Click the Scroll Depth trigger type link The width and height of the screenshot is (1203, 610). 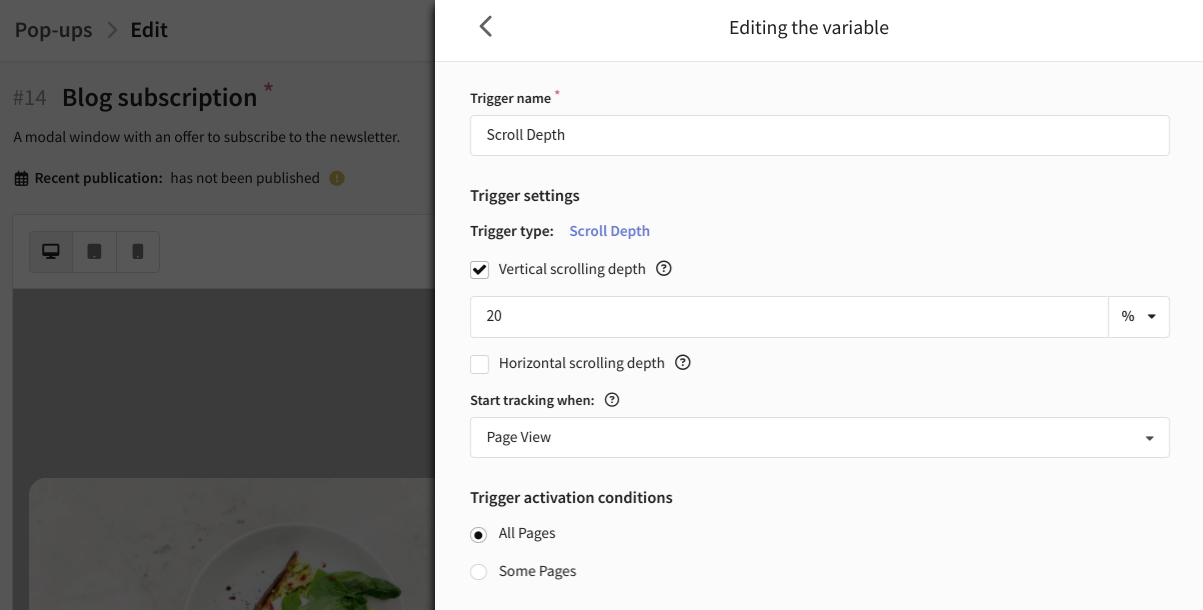click(x=610, y=231)
